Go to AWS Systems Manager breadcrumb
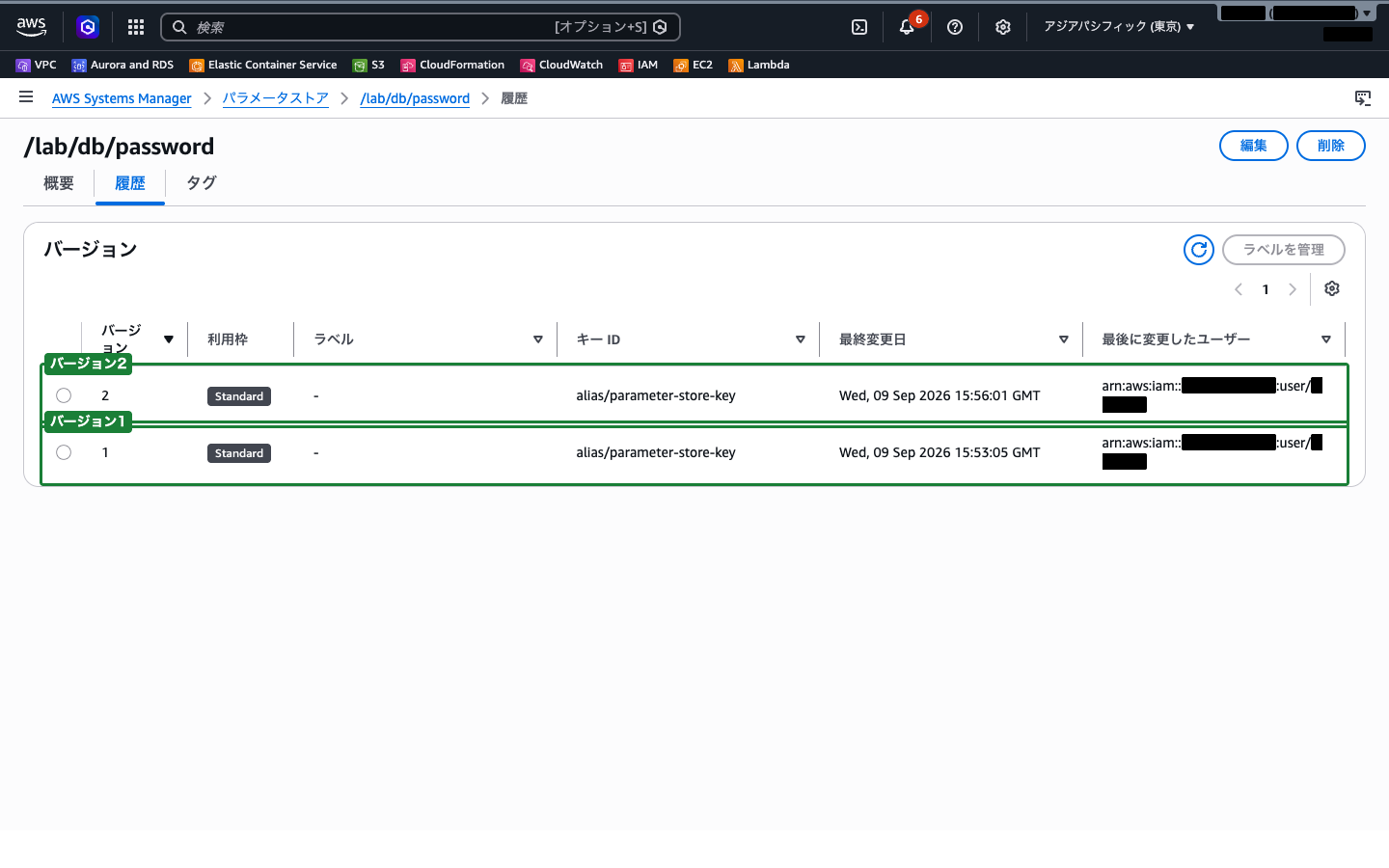This screenshot has height=868, width=1389. click(x=122, y=98)
